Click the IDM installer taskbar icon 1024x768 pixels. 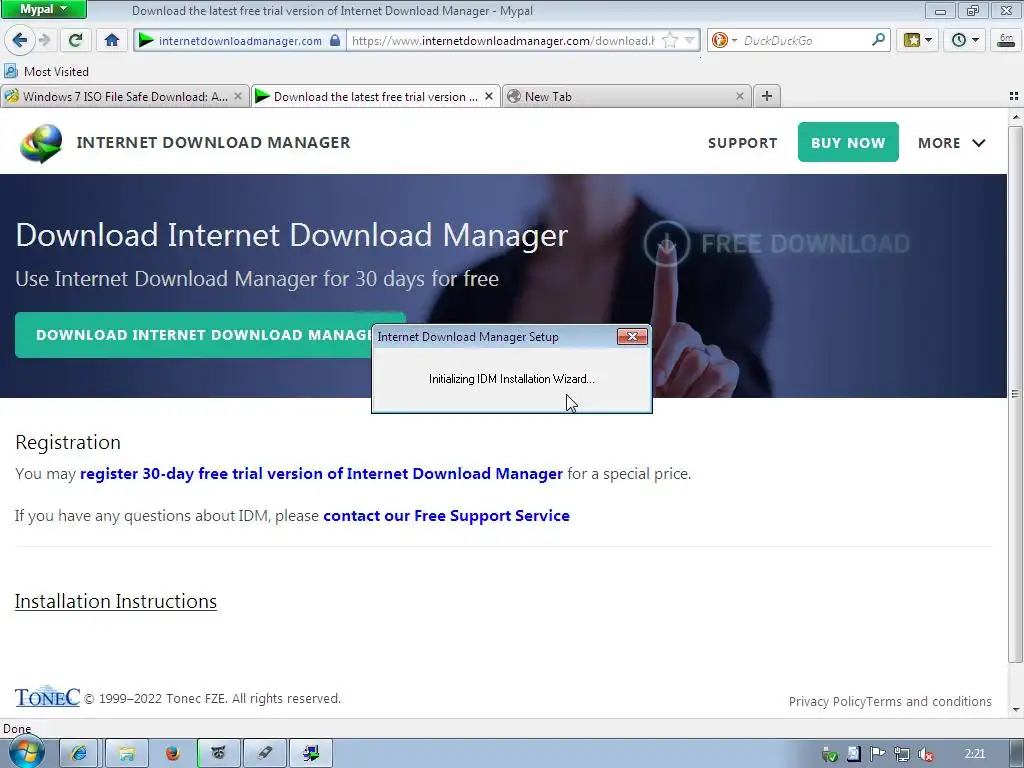click(x=311, y=754)
